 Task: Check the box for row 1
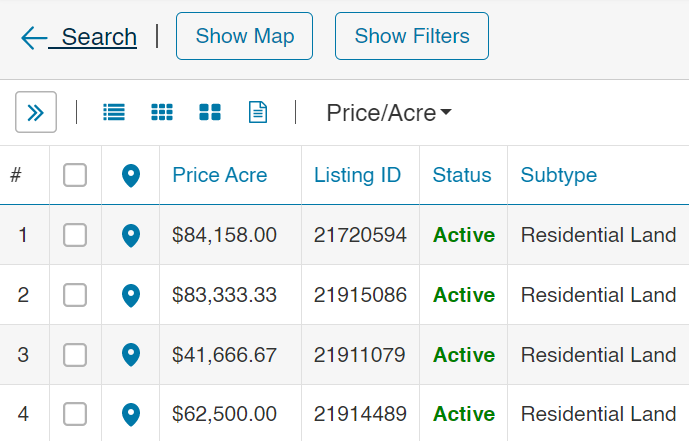click(75, 235)
